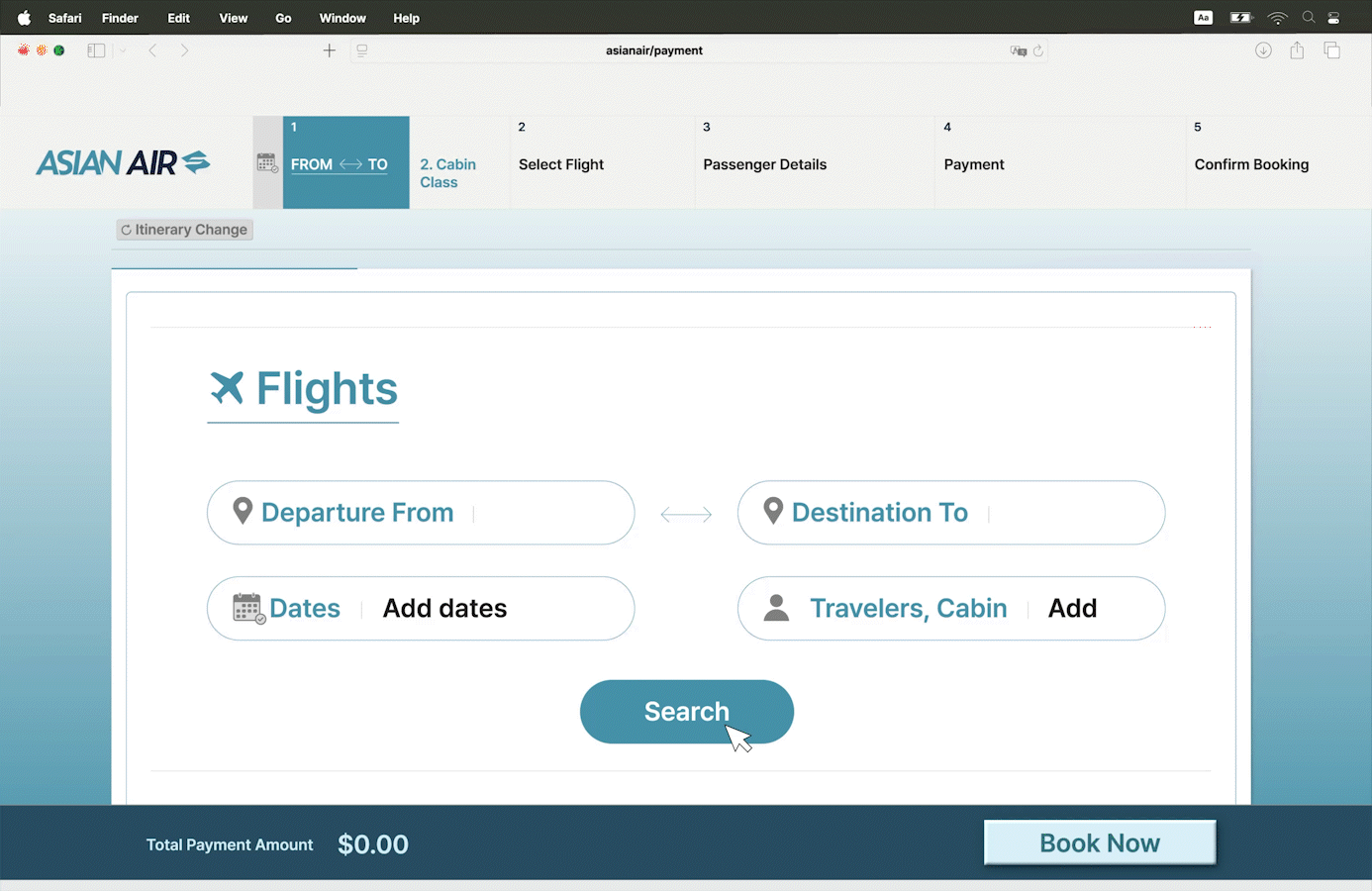The height and width of the screenshot is (891, 1372).
Task: Click the Itinerary Change button
Action: [184, 230]
